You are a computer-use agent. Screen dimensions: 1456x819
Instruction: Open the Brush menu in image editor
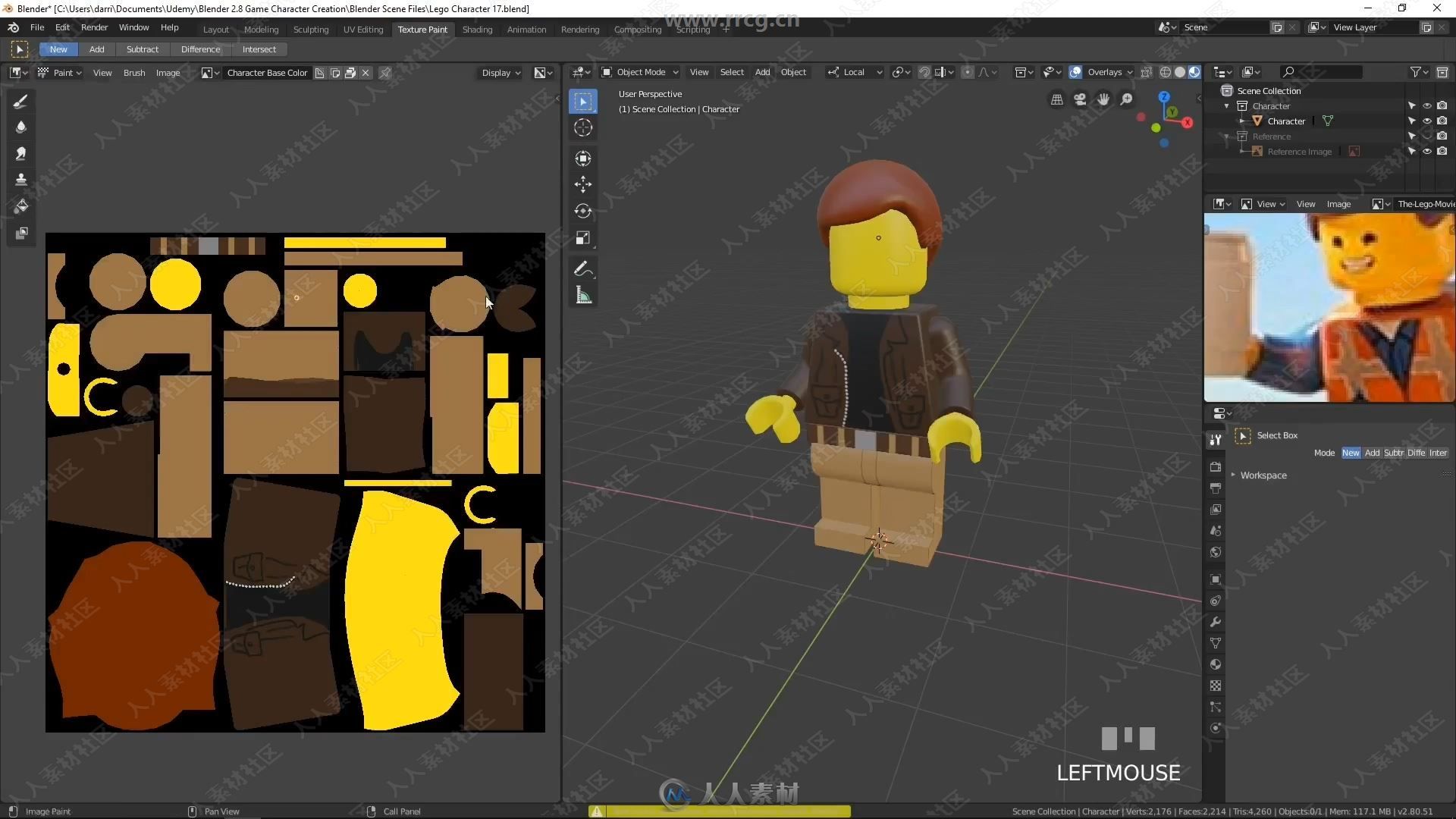coord(134,73)
